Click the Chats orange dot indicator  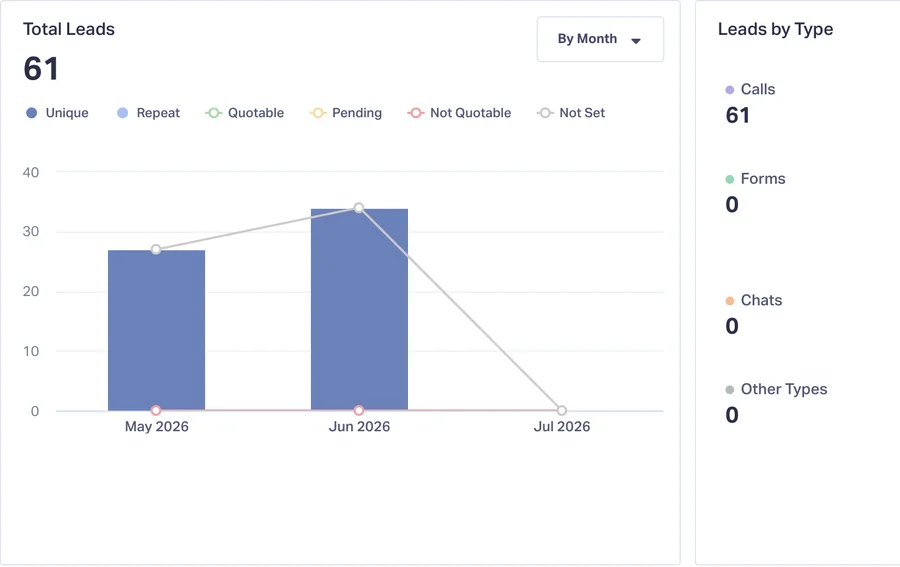[730, 301]
